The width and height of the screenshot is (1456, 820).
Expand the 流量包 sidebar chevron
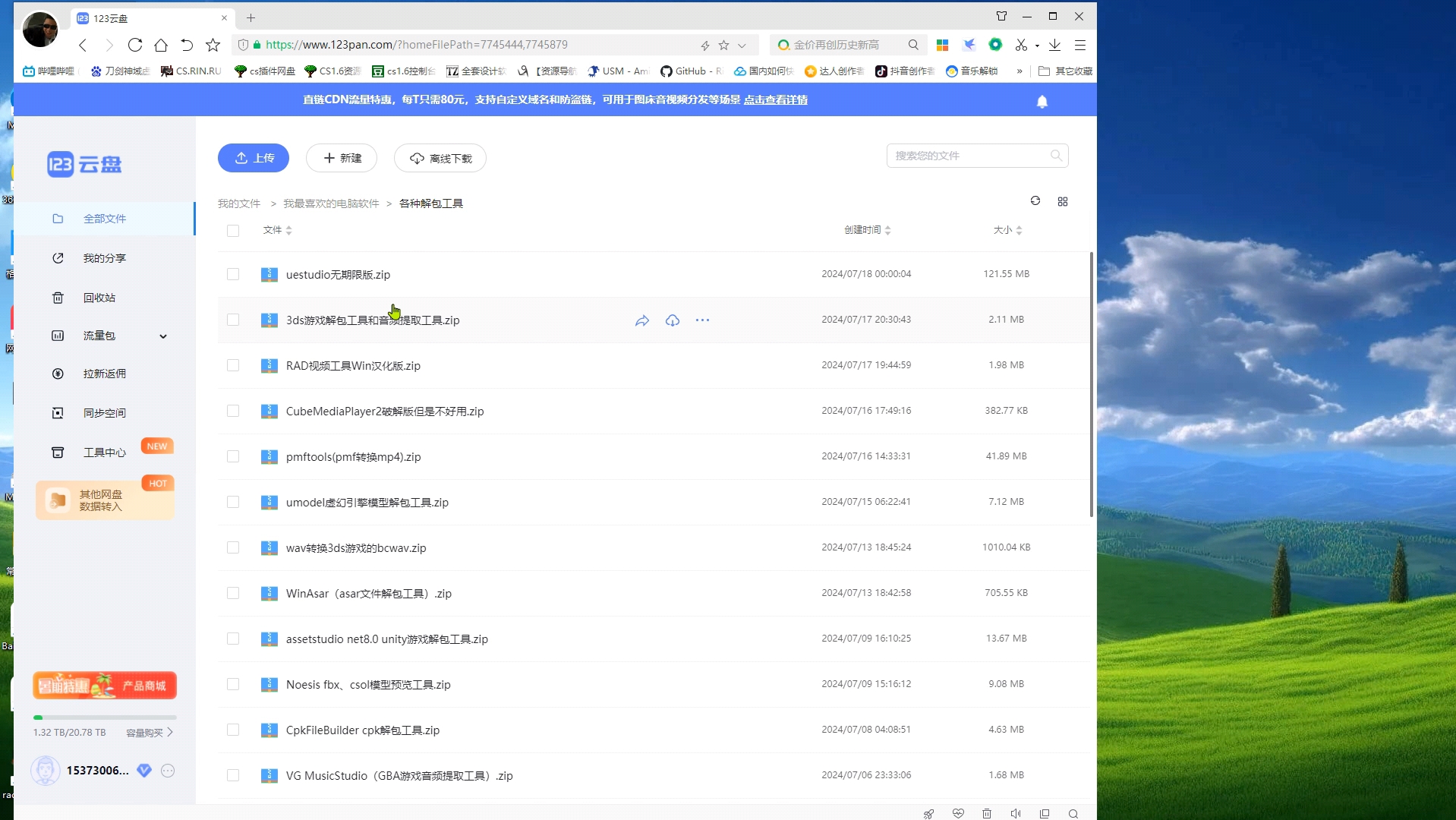(163, 336)
